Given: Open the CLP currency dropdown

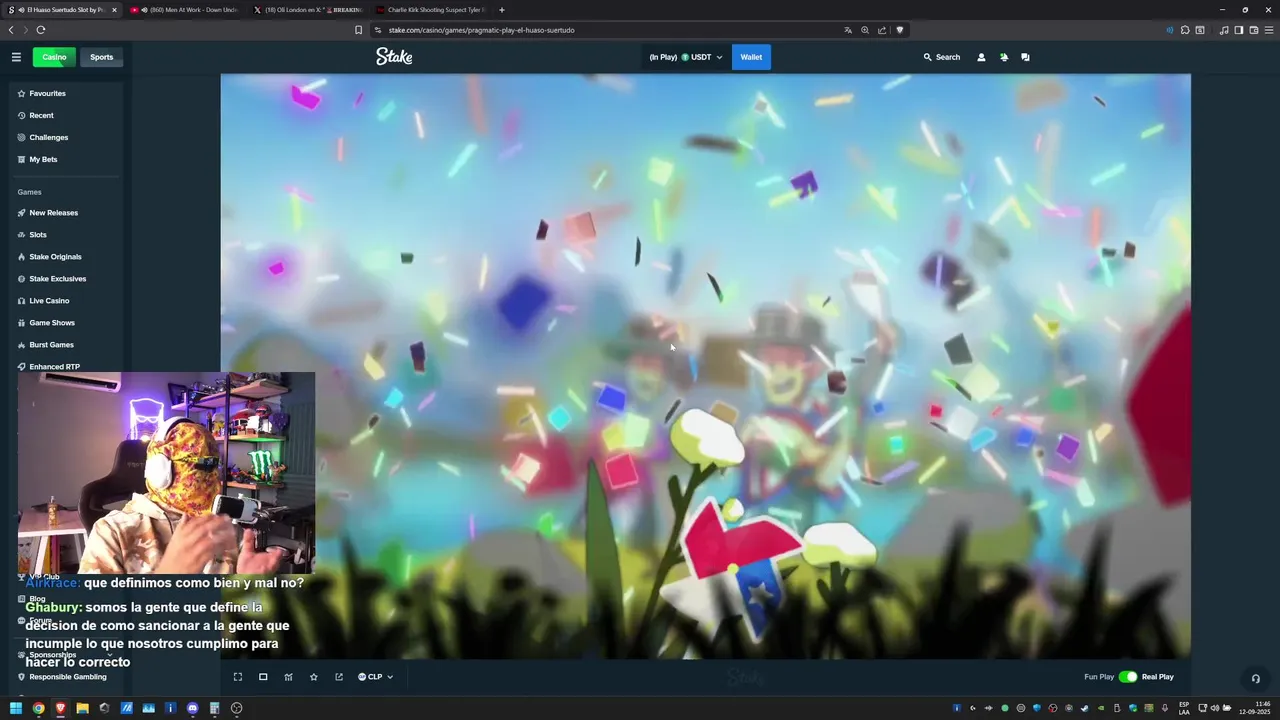Looking at the screenshot, I should click(x=375, y=677).
